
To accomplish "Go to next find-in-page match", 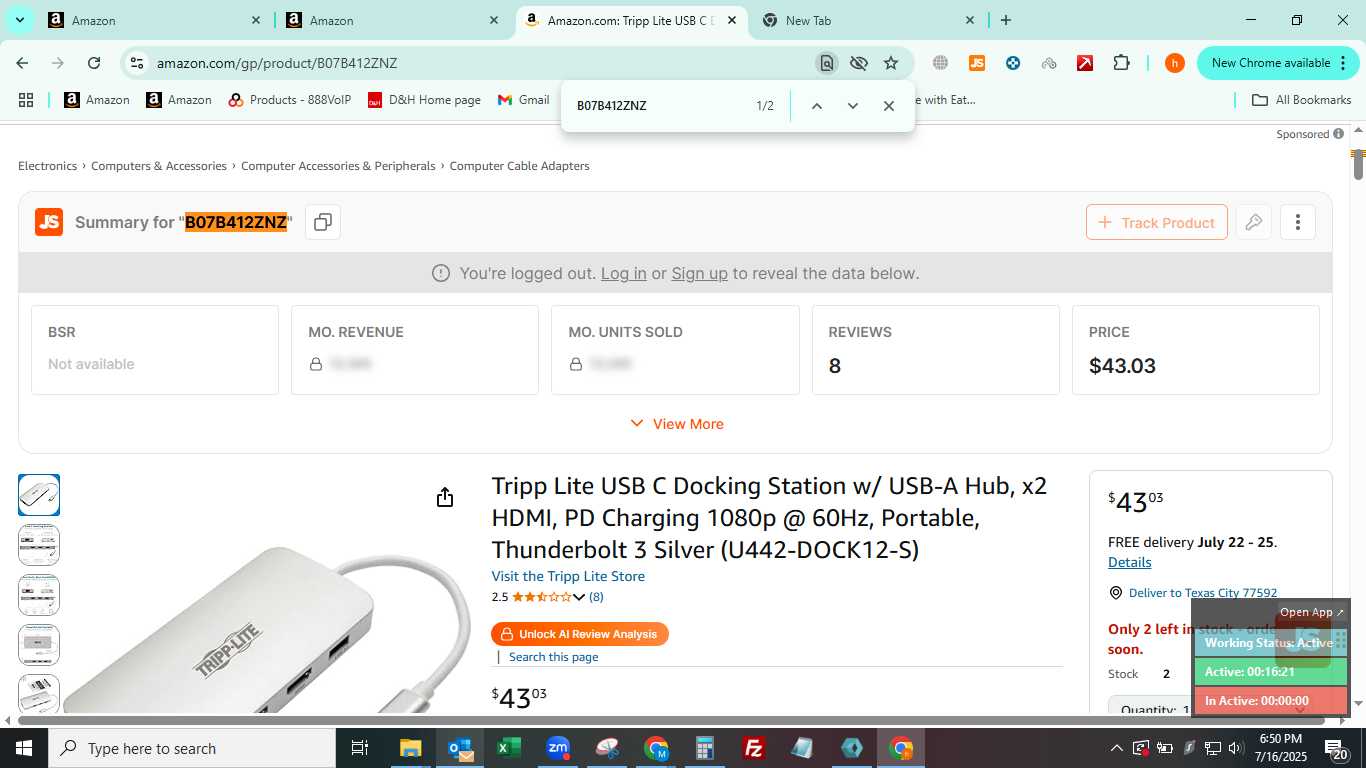I will point(852,106).
